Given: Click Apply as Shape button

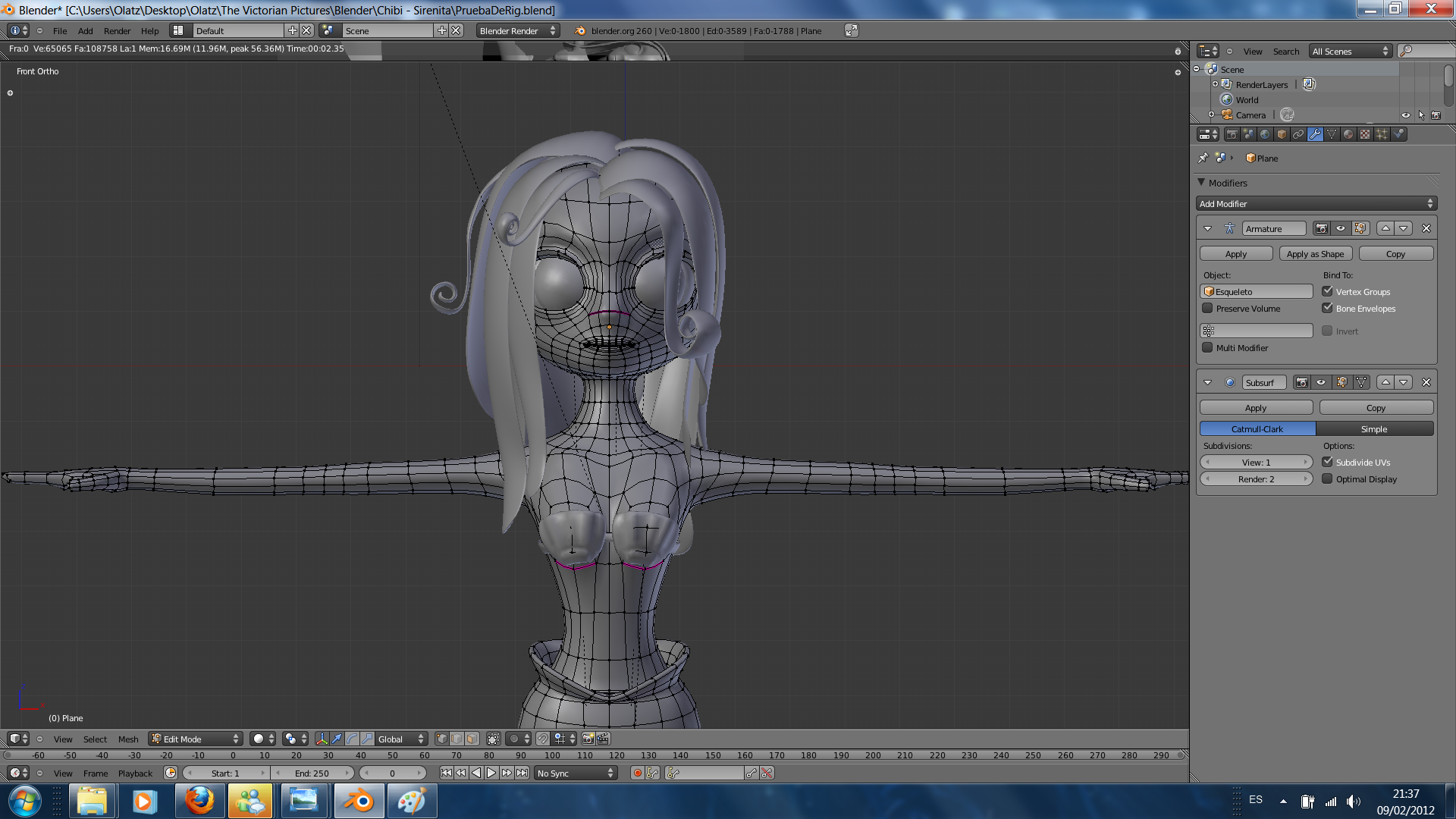Looking at the screenshot, I should click(x=1315, y=254).
